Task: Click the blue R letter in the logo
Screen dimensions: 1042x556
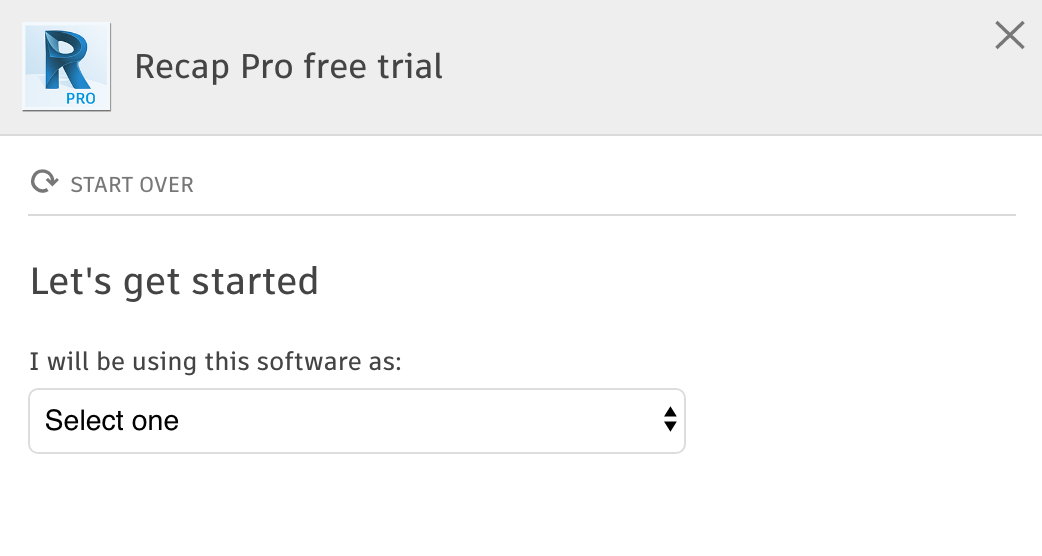Action: coord(64,58)
